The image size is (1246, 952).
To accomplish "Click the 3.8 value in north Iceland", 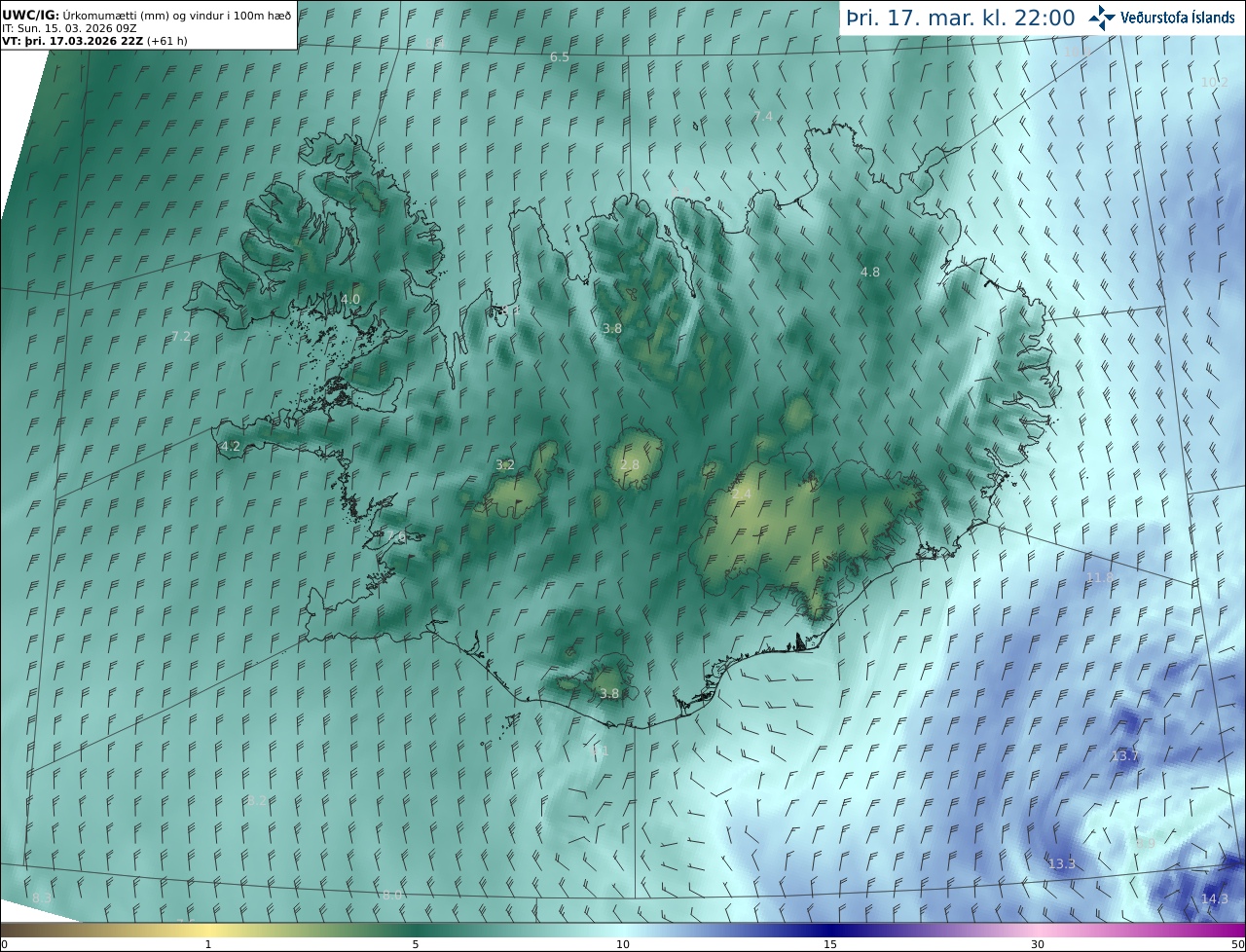I will pyautogui.click(x=612, y=329).
